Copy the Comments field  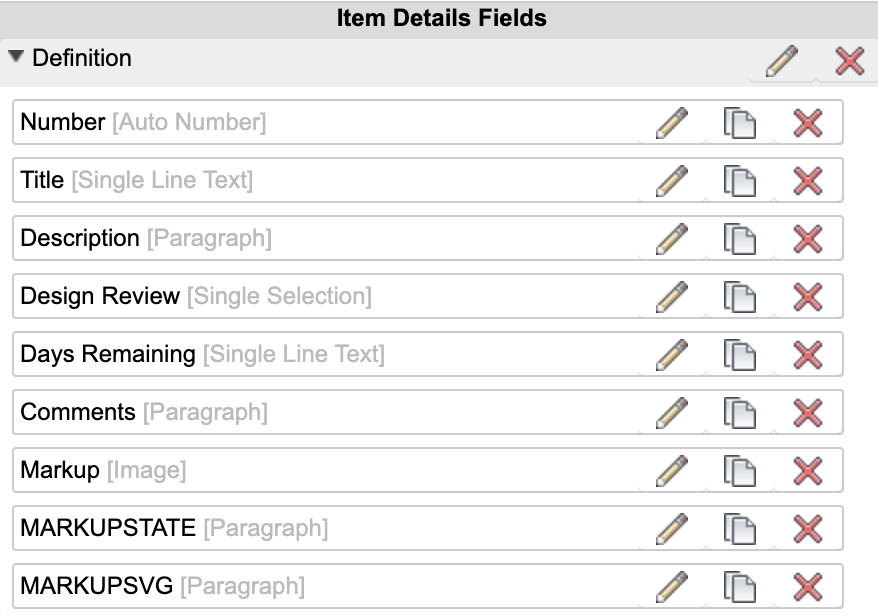[x=739, y=413]
